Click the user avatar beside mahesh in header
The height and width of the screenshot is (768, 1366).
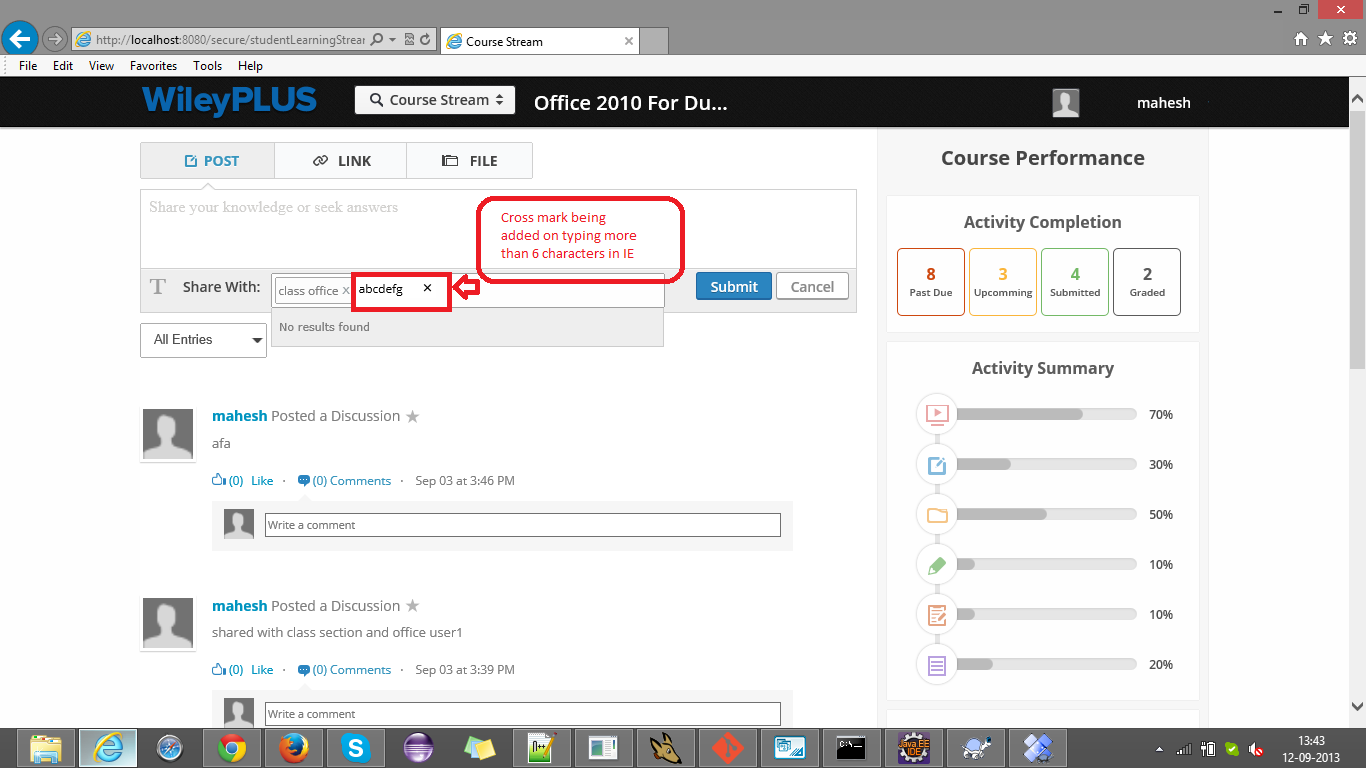tap(1066, 102)
